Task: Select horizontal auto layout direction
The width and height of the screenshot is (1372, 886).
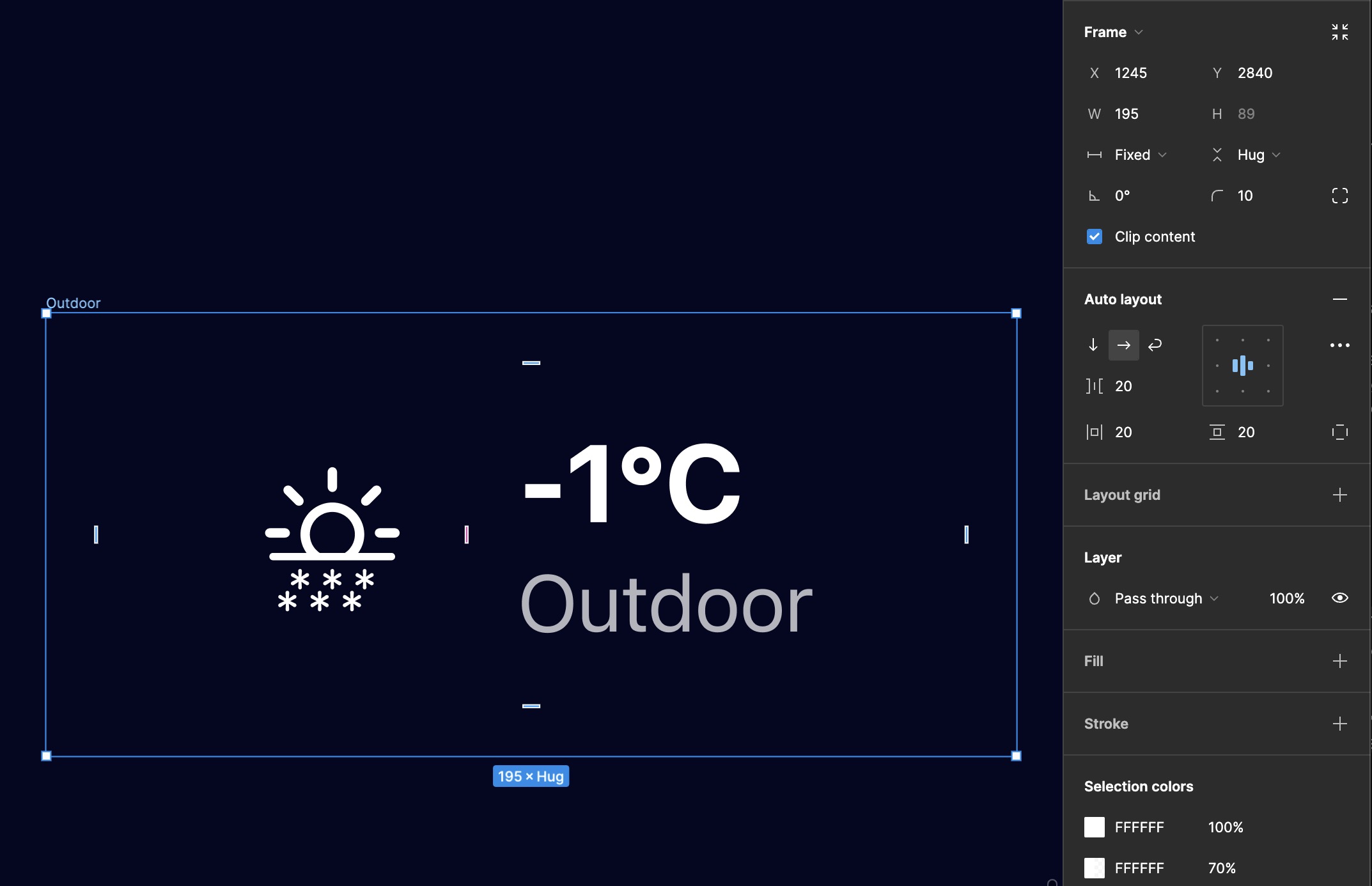Action: click(x=1123, y=345)
